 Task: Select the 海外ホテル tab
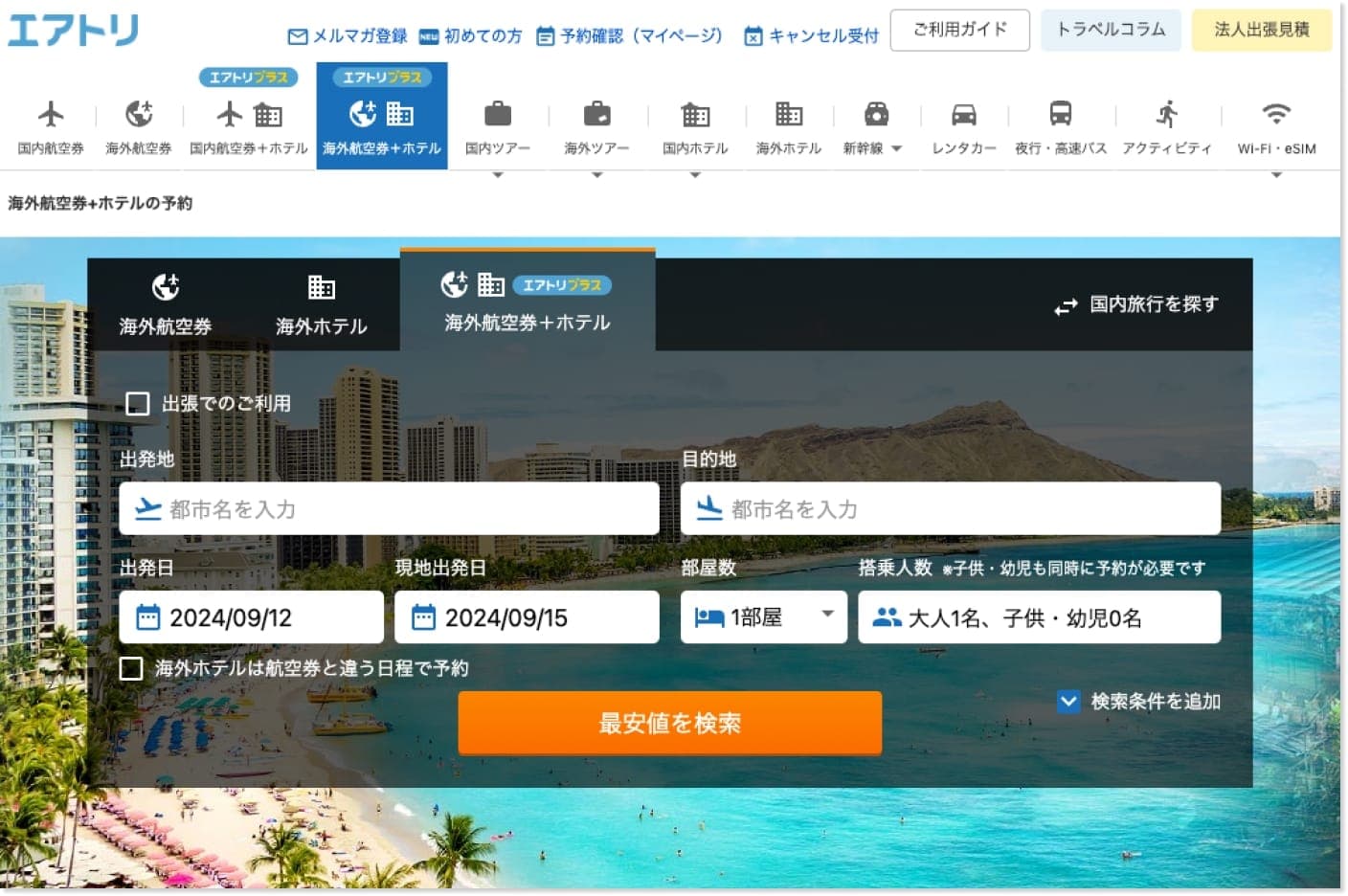[x=321, y=304]
